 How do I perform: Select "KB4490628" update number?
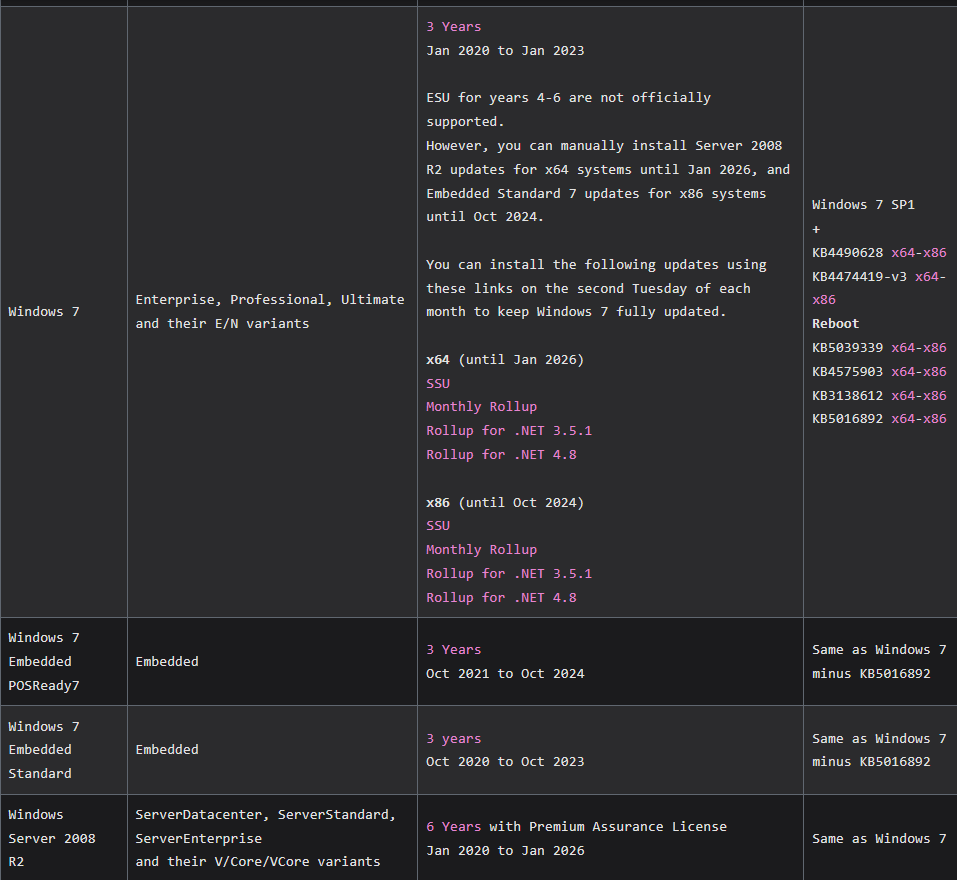pyautogui.click(x=847, y=253)
